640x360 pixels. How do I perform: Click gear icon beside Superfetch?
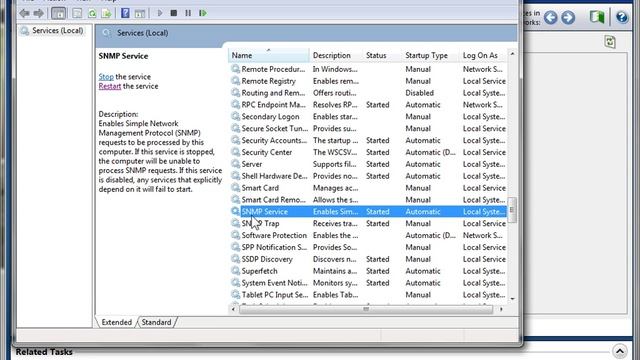[236, 270]
